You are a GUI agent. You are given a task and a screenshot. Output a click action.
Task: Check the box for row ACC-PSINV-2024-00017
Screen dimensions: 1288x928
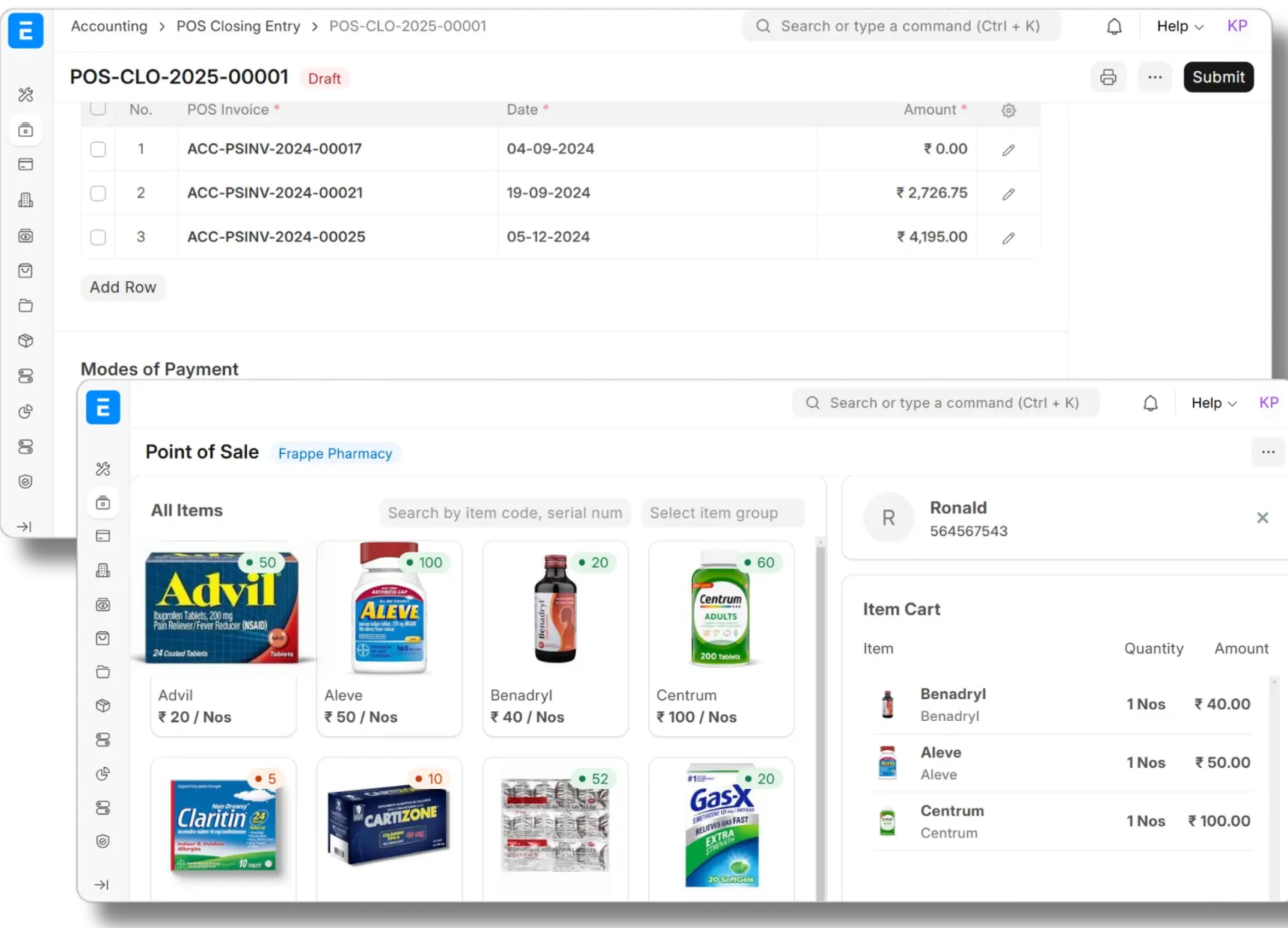(98, 150)
